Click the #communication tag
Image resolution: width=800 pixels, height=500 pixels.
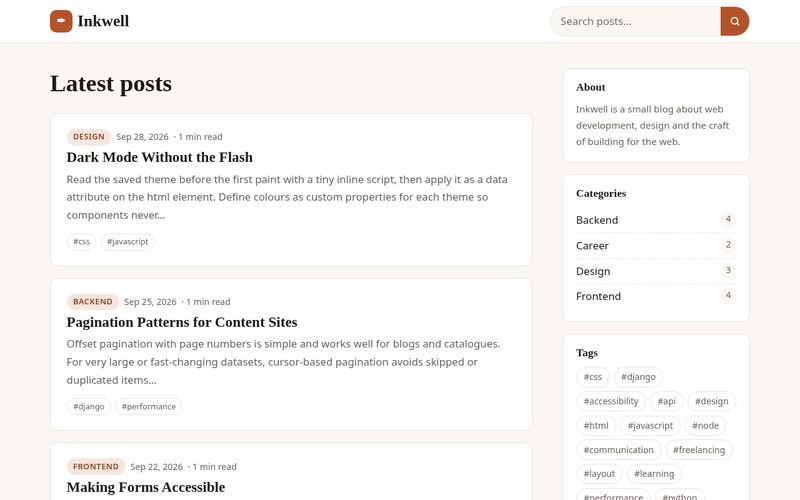pyautogui.click(x=619, y=449)
